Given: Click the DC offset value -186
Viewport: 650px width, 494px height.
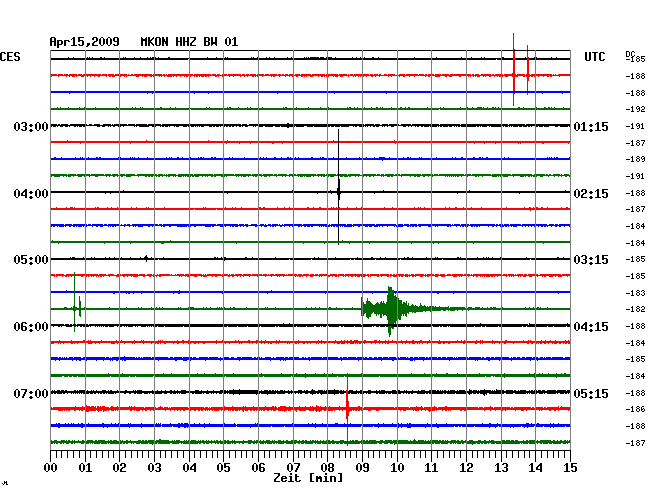Looking at the screenshot, I should pos(635,409).
